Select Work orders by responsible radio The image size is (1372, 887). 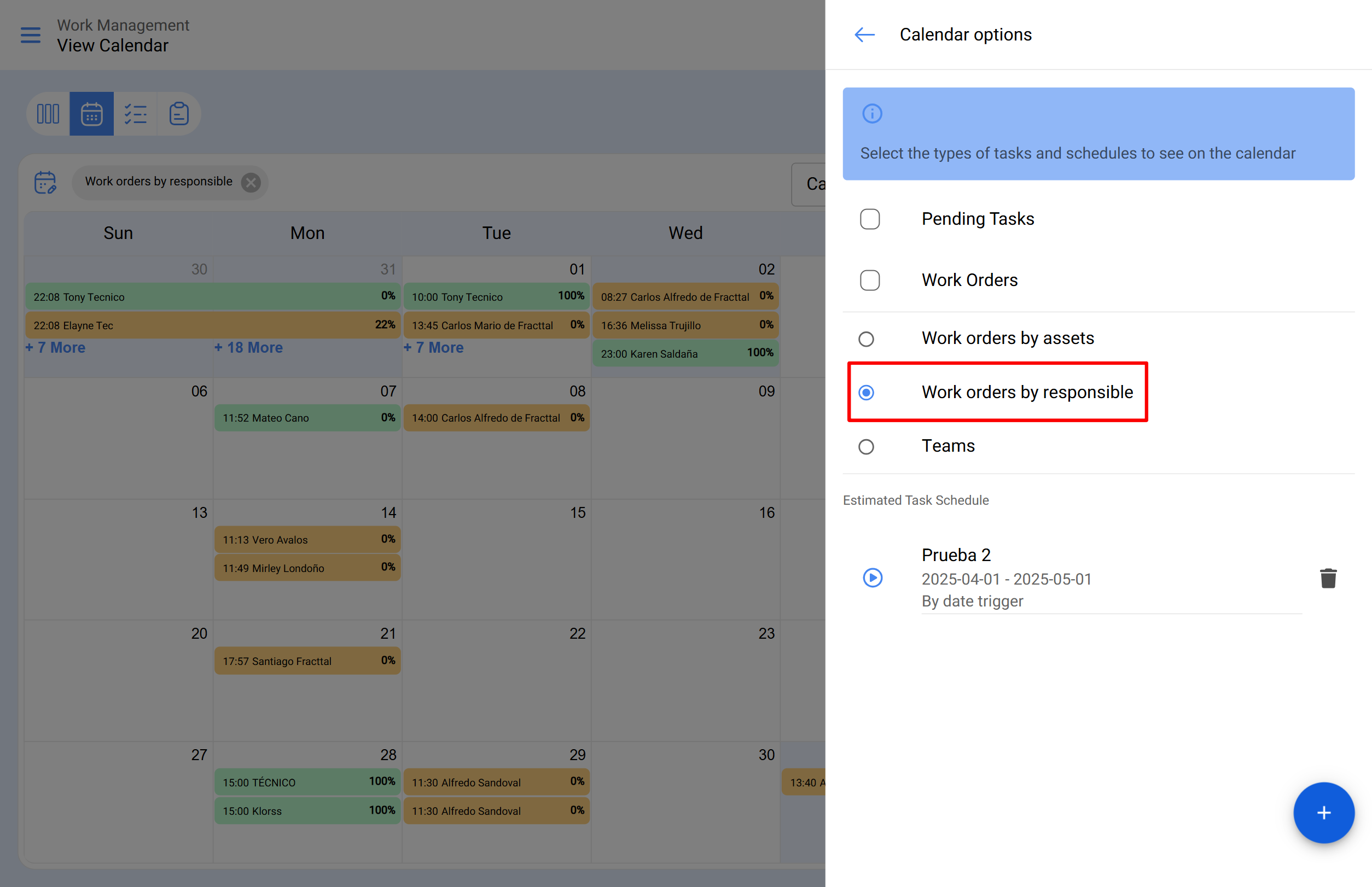click(x=866, y=393)
